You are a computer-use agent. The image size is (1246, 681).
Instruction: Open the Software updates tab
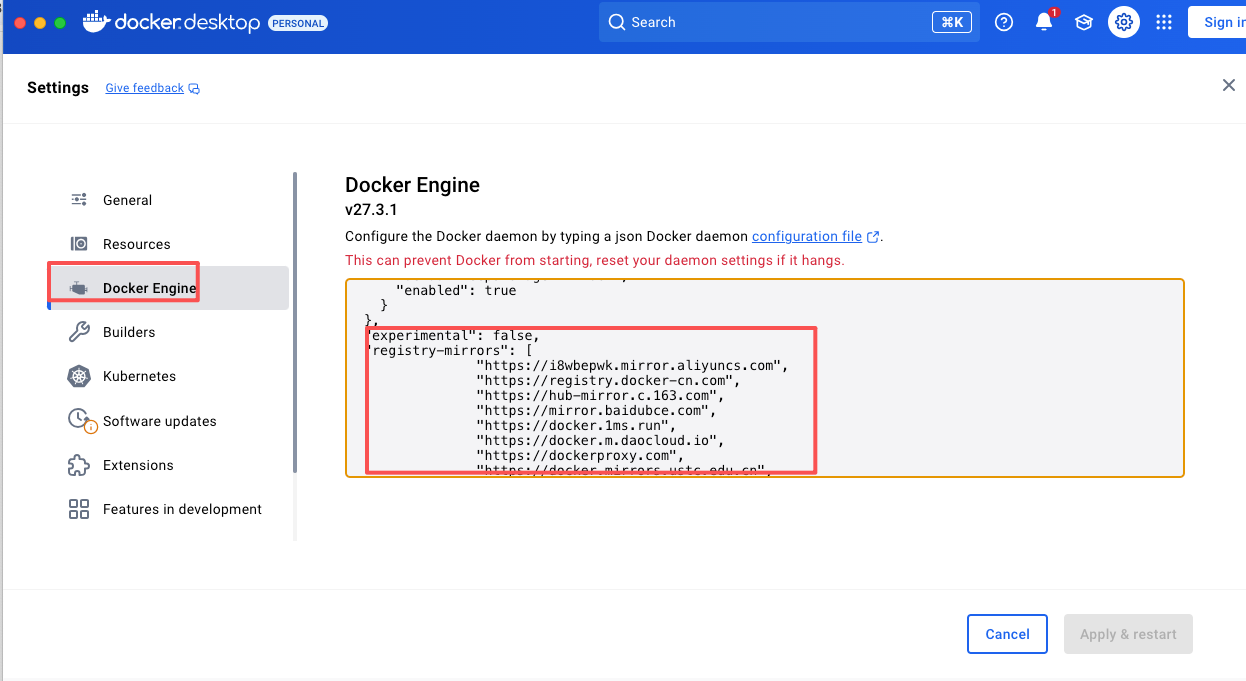(x=168, y=421)
